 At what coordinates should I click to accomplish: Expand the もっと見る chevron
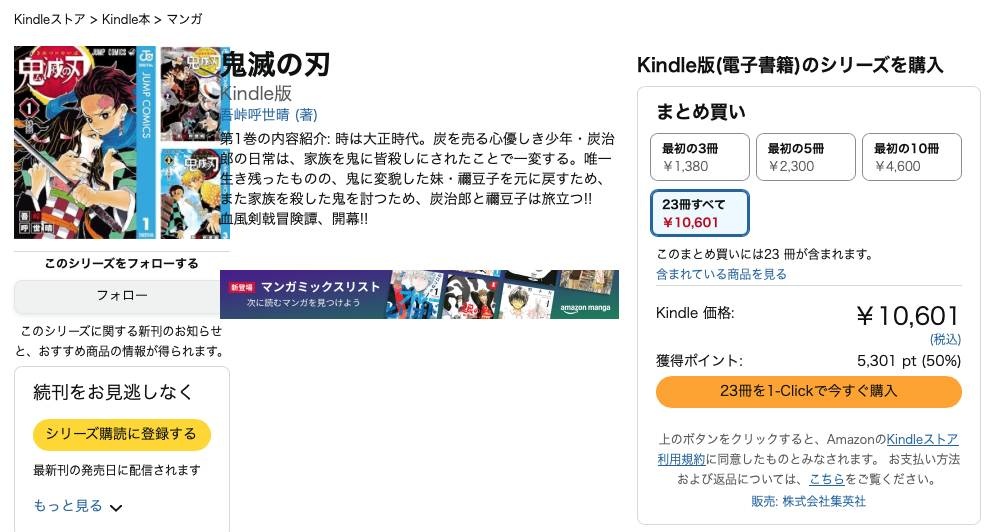coord(116,507)
